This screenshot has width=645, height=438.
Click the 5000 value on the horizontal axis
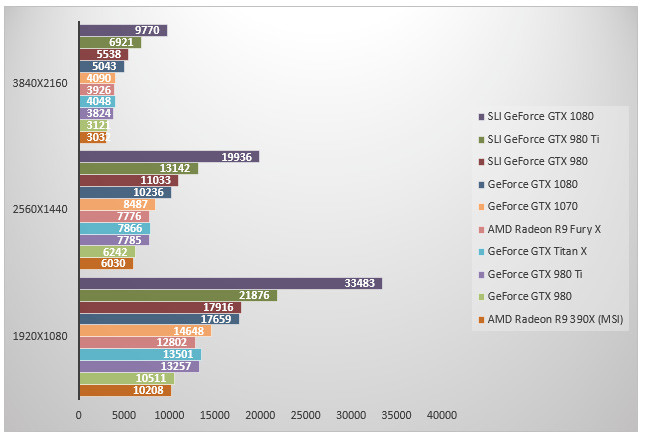pyautogui.click(x=124, y=415)
